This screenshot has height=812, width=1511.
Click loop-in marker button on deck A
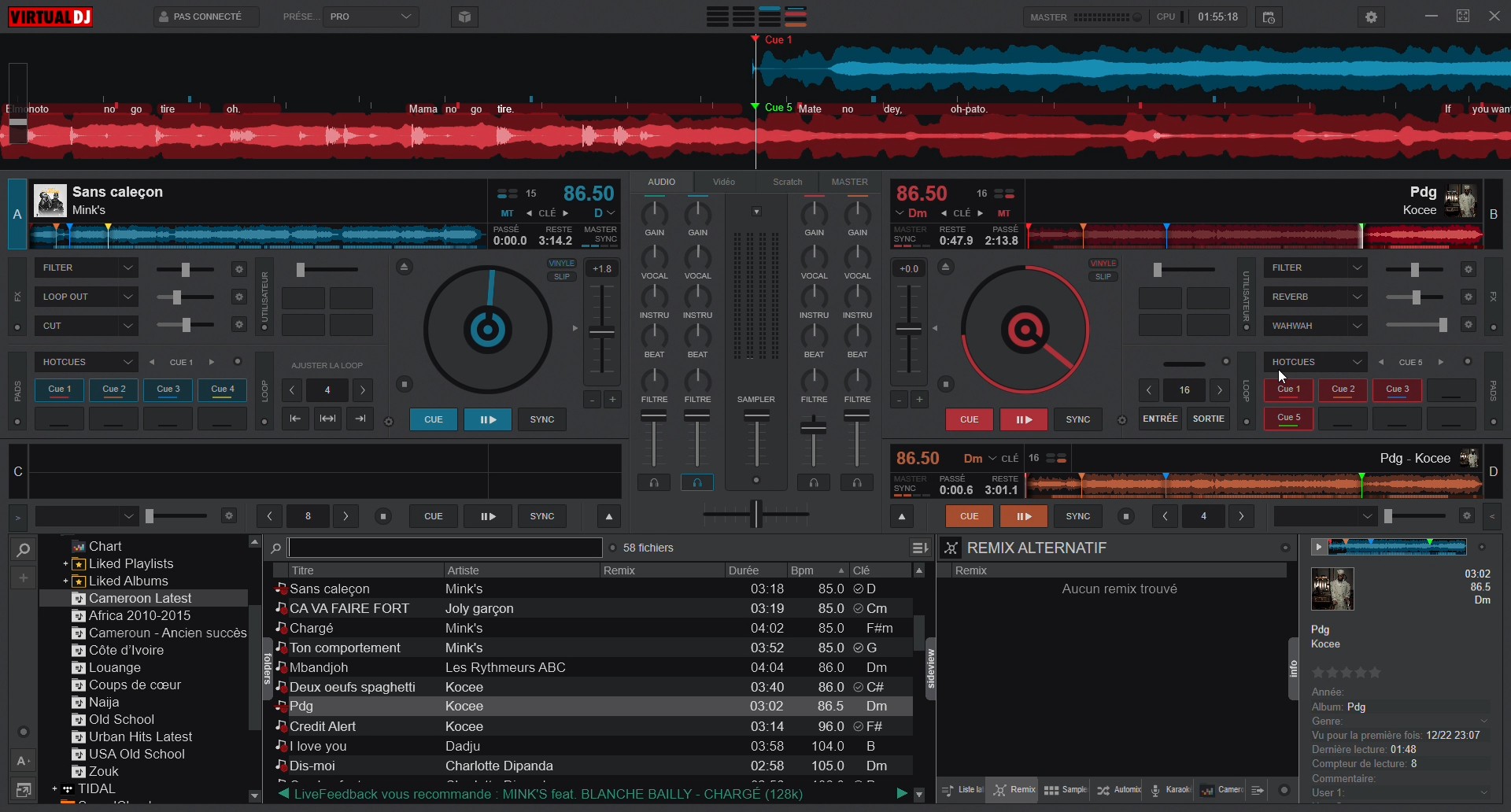[295, 419]
